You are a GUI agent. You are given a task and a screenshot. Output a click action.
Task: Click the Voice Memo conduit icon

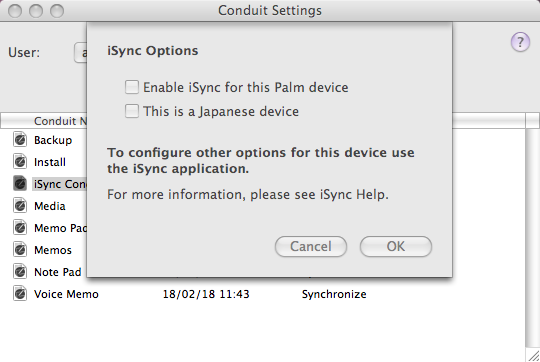pyautogui.click(x=20, y=294)
